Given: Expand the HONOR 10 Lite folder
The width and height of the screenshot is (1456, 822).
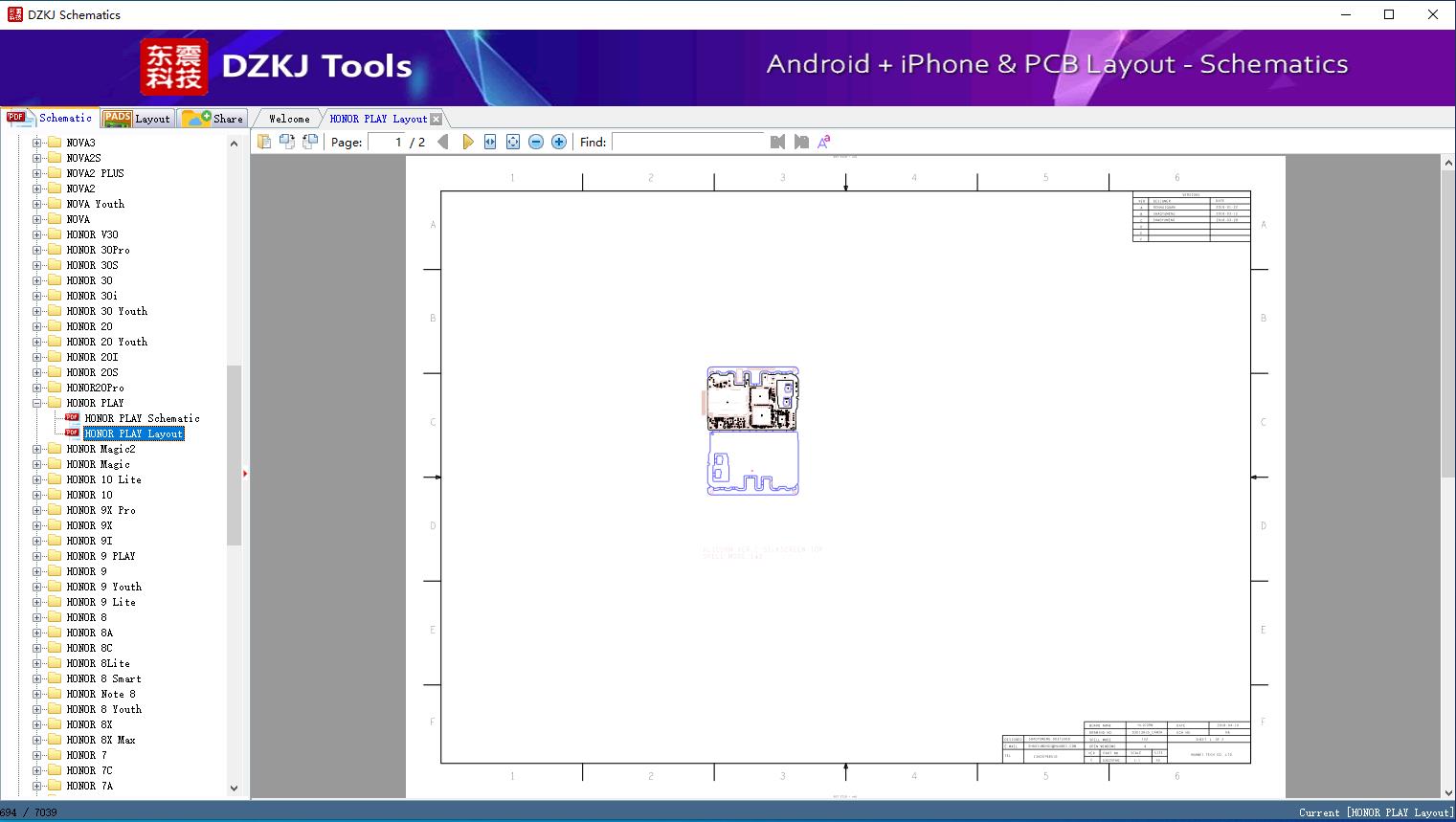Looking at the screenshot, I should [37, 479].
